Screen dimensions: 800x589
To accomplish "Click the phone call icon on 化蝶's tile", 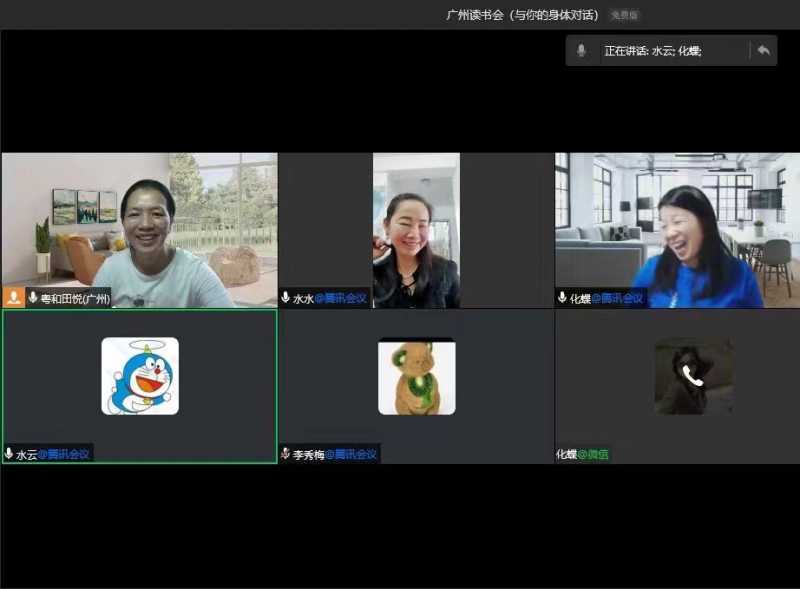I will coord(693,376).
